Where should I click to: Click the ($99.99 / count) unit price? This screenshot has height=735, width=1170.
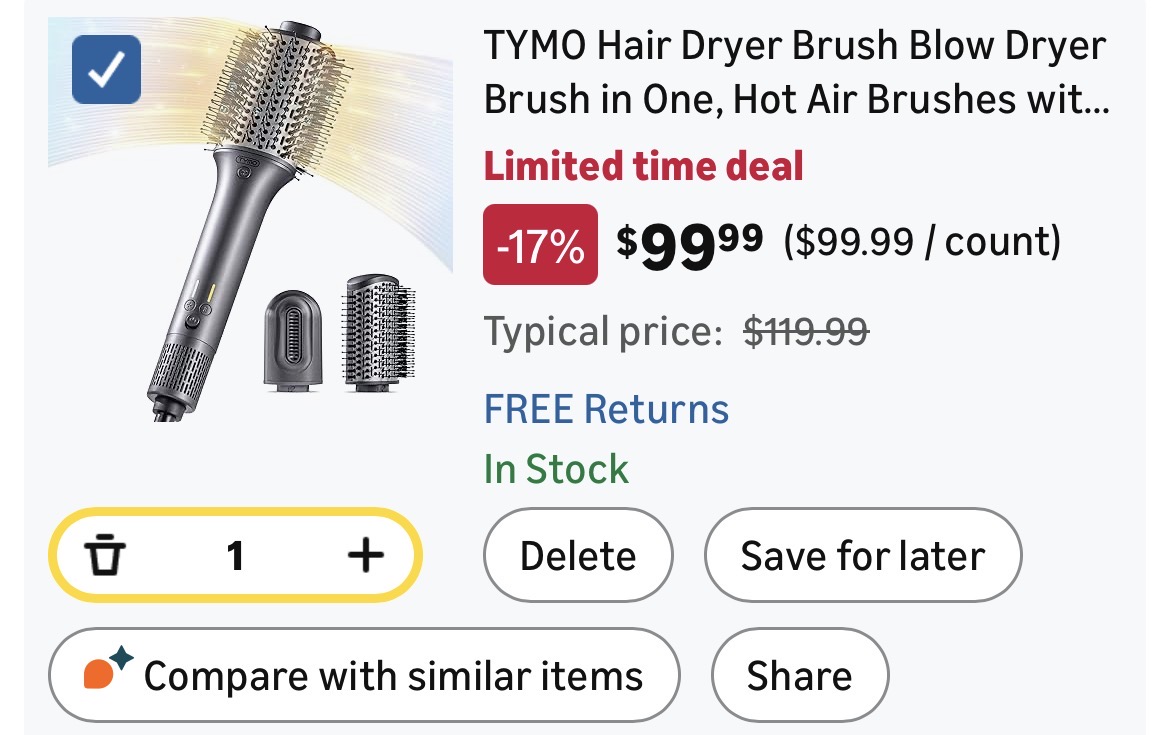pyautogui.click(x=921, y=241)
